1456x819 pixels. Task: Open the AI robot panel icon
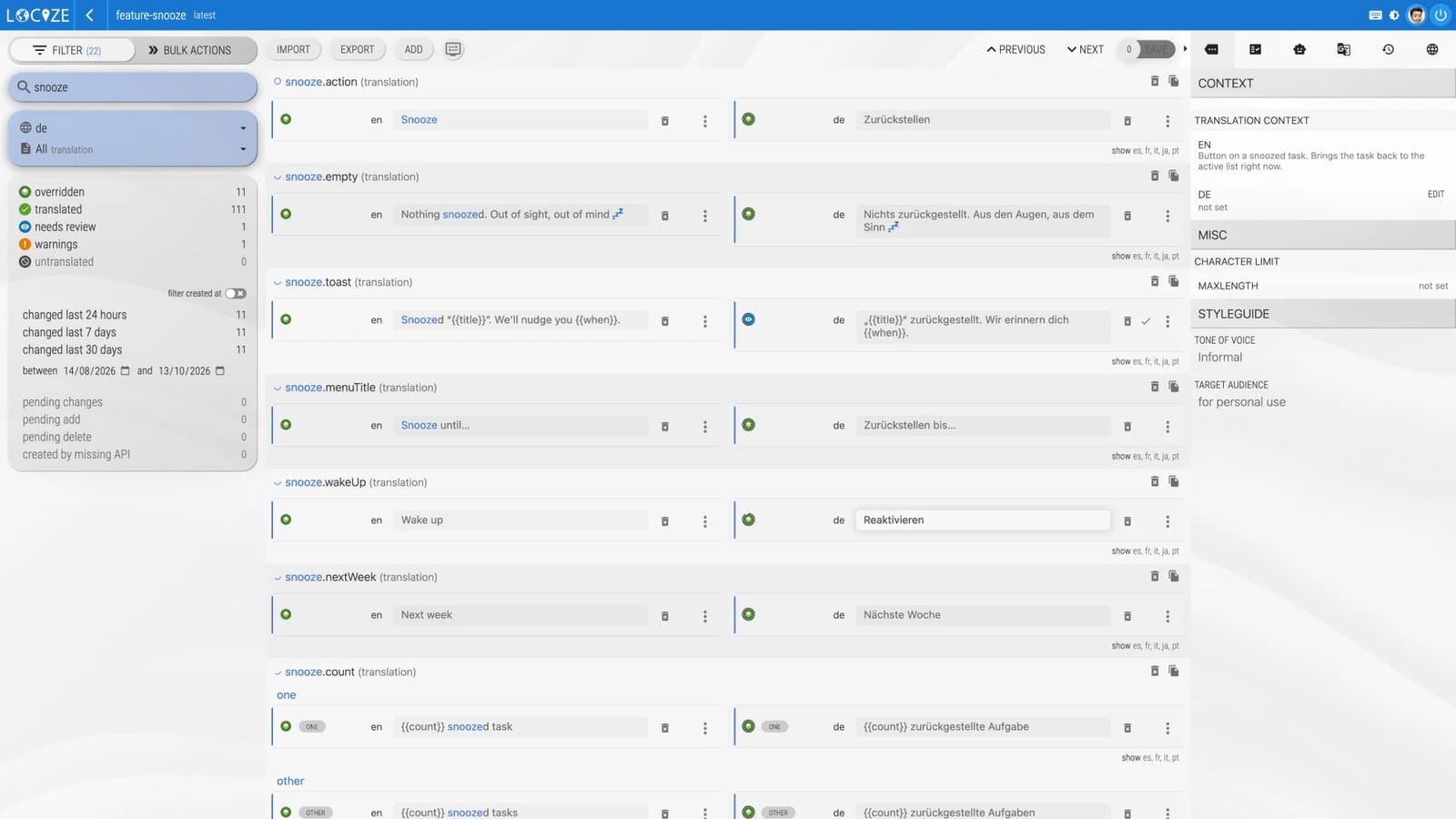tap(1299, 49)
